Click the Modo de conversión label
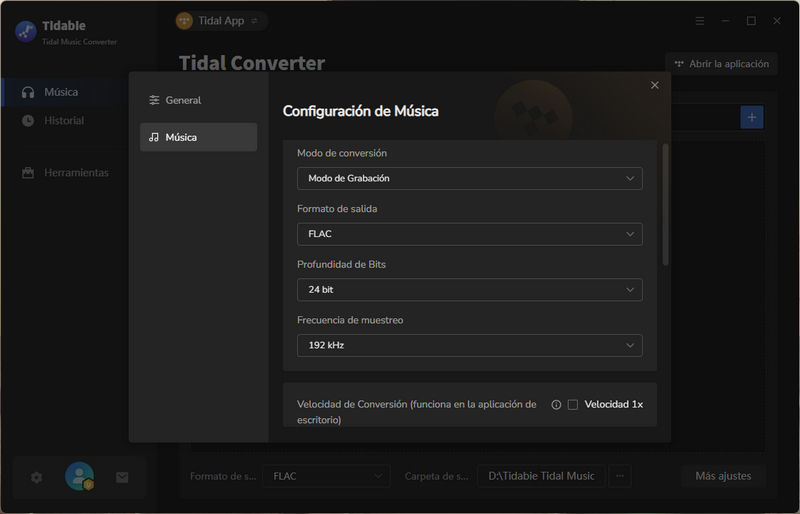Viewport: 800px width, 514px height. 342,153
